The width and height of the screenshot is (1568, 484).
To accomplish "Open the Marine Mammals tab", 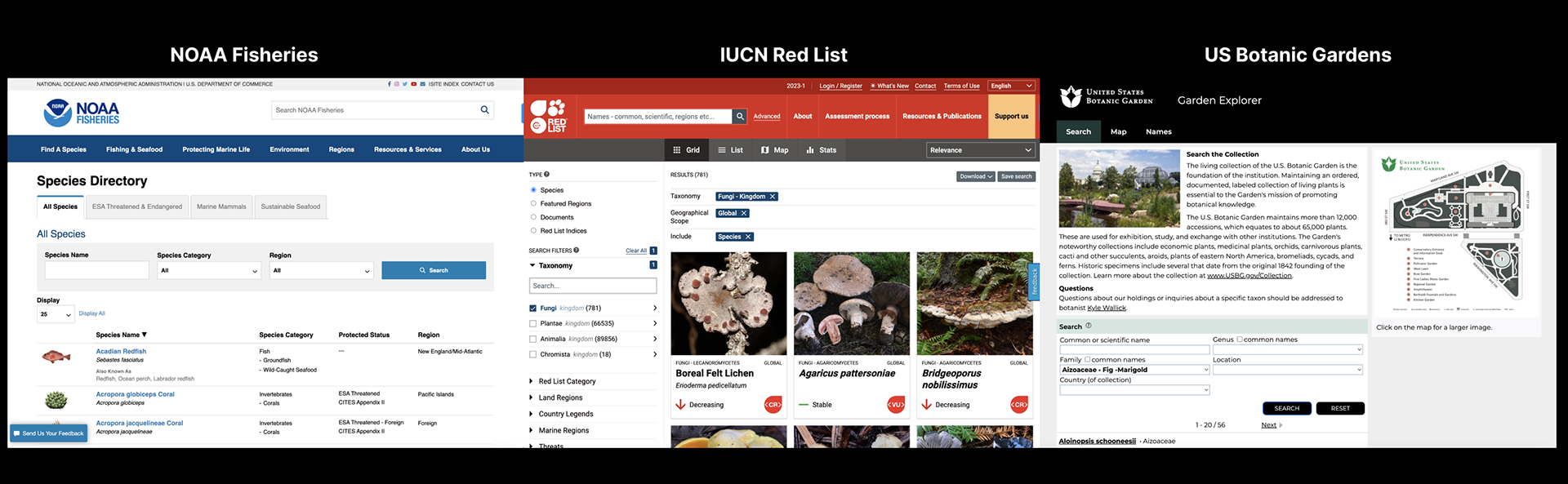I will [221, 207].
